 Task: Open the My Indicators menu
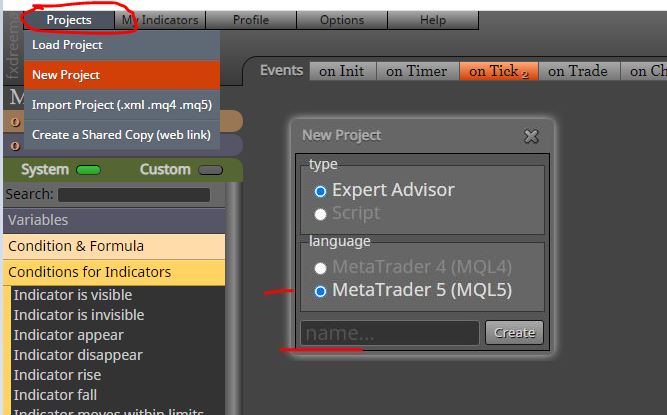160,20
